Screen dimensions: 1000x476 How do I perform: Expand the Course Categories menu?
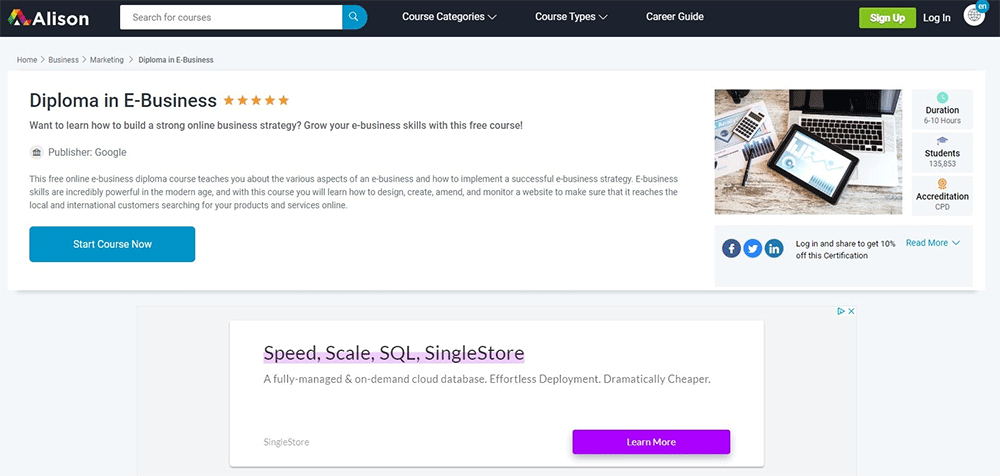click(x=449, y=17)
